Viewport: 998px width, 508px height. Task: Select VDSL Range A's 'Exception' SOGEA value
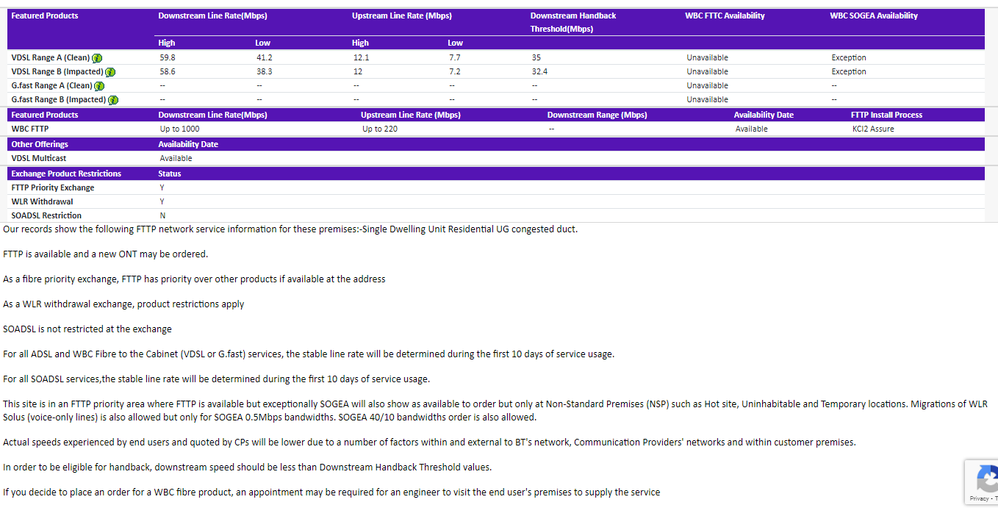pyautogui.click(x=849, y=58)
